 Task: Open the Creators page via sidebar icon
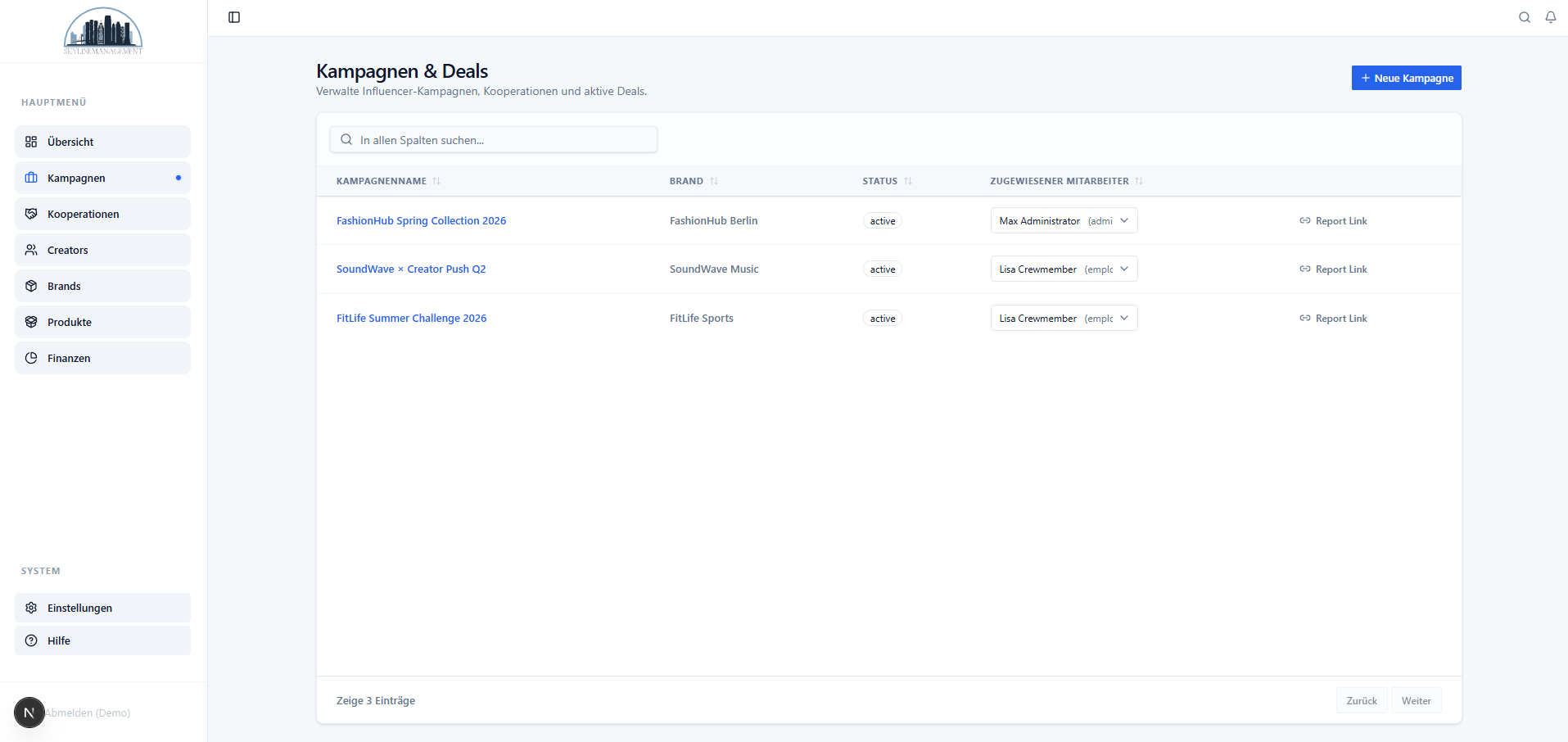click(x=30, y=250)
